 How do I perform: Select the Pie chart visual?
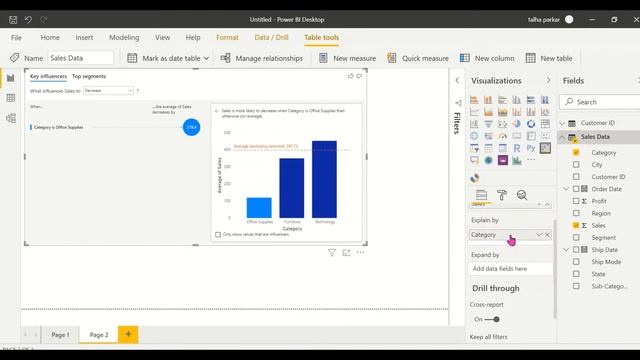click(x=517, y=124)
